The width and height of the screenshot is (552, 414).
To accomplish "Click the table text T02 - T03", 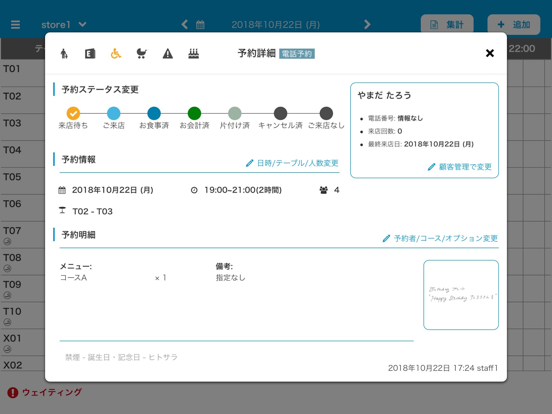I will point(93,211).
